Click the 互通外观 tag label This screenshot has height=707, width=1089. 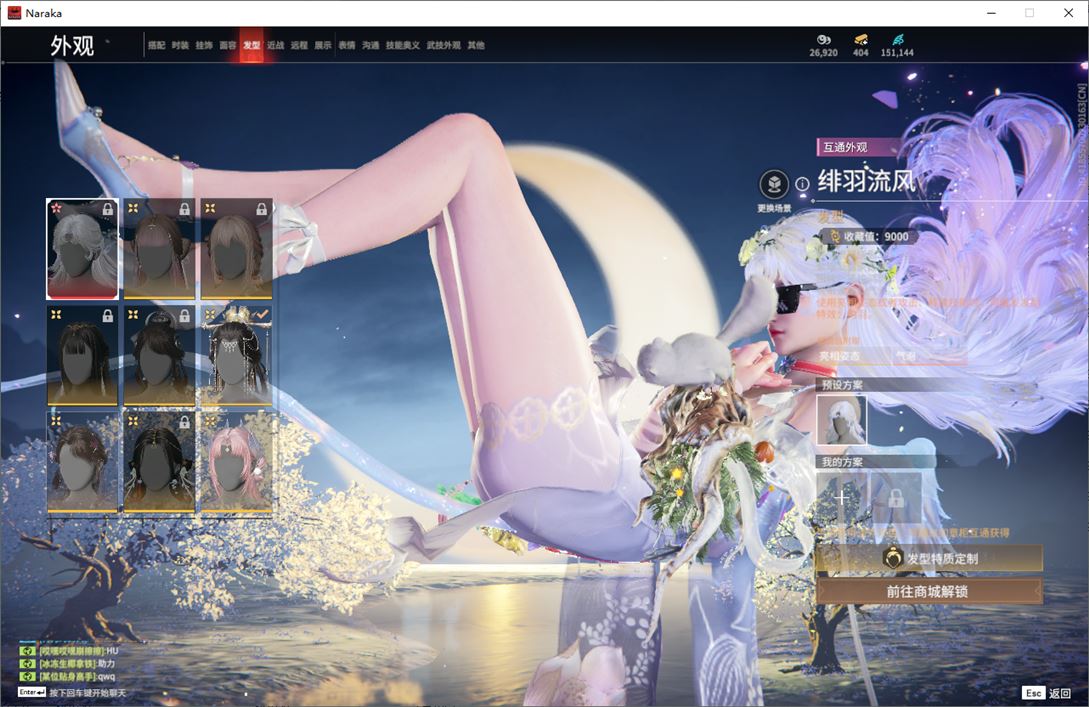click(x=845, y=147)
